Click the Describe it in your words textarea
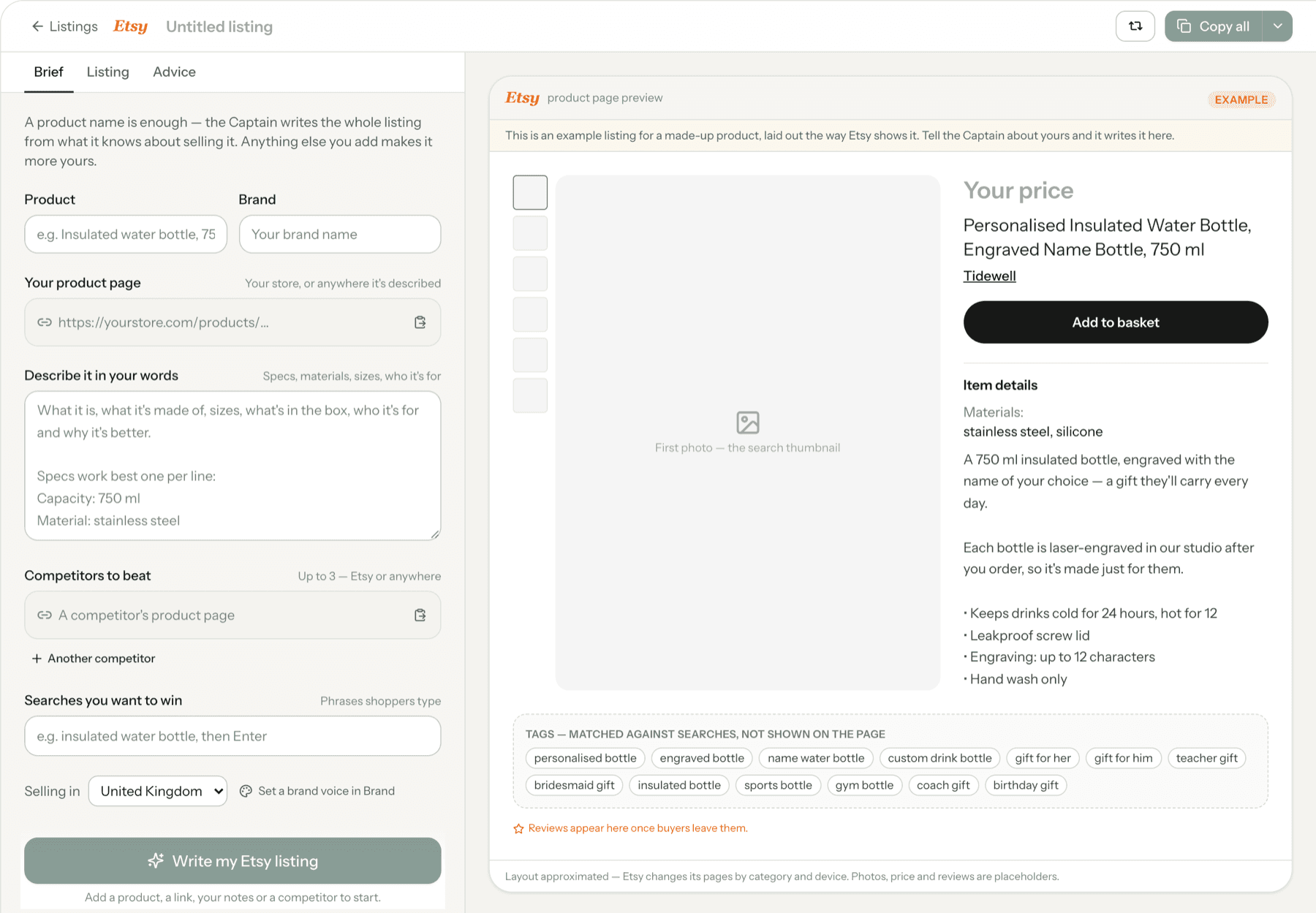The height and width of the screenshot is (913, 1316). (232, 466)
